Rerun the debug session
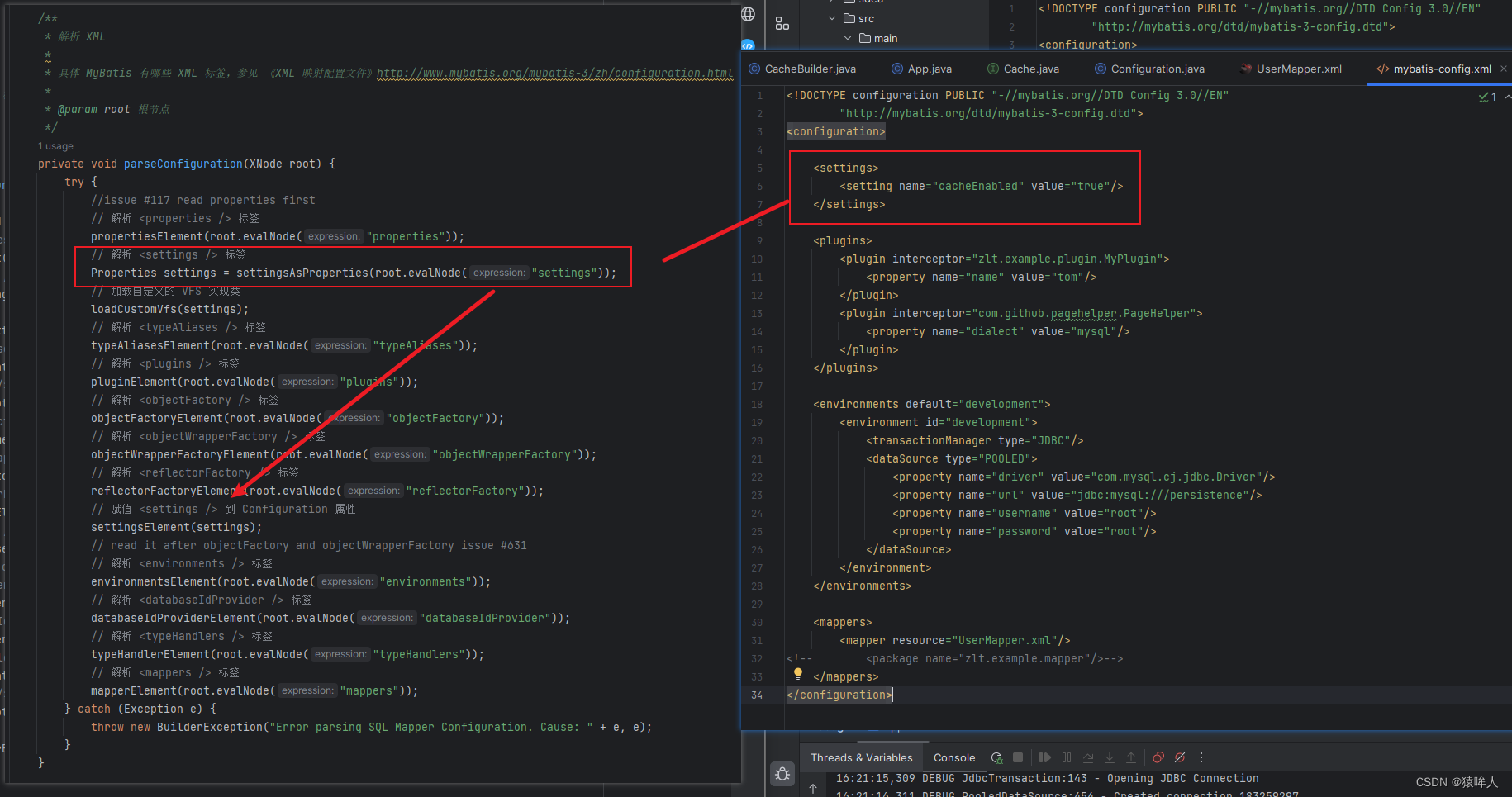Image resolution: width=1512 pixels, height=797 pixels. (996, 757)
